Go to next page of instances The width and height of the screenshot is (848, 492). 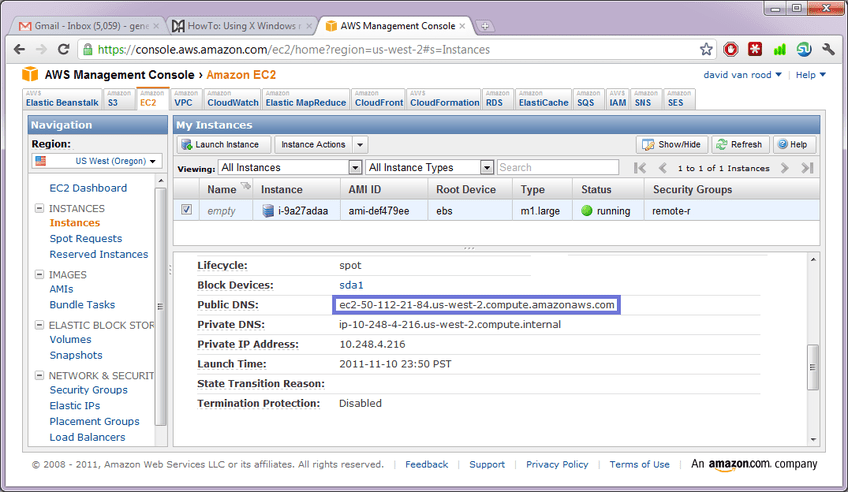point(785,168)
